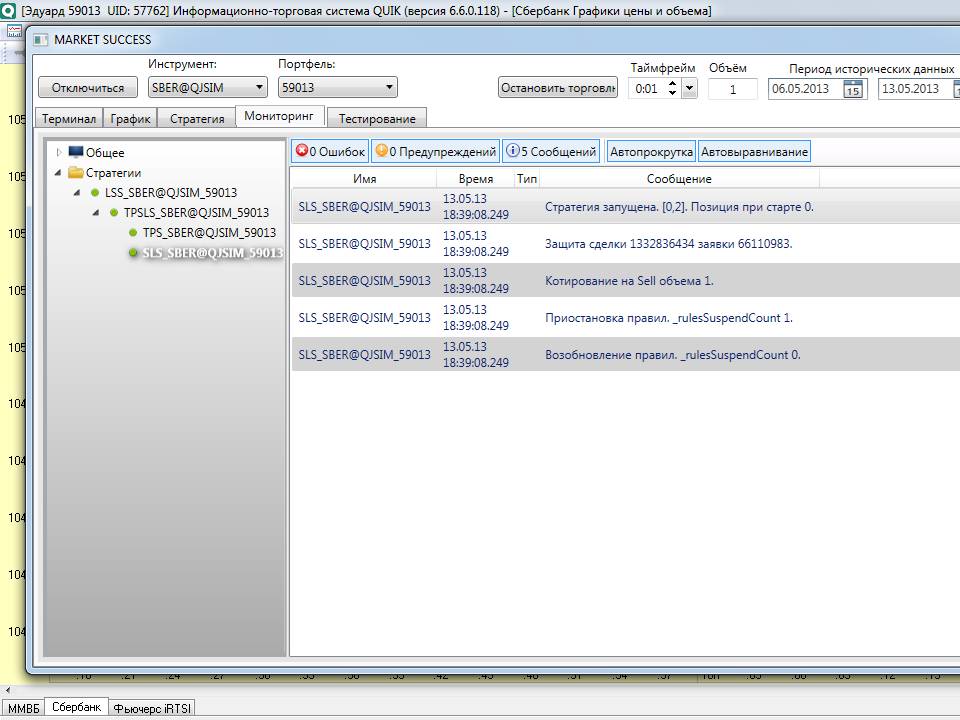The height and width of the screenshot is (720, 960).
Task: Click green status dot of LSS_SBER@QJSIM_59013
Action: tap(95, 193)
